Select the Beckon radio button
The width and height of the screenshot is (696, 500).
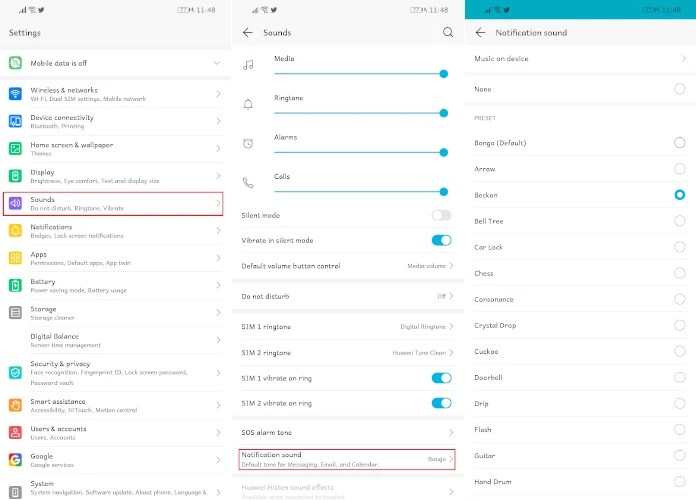679,194
